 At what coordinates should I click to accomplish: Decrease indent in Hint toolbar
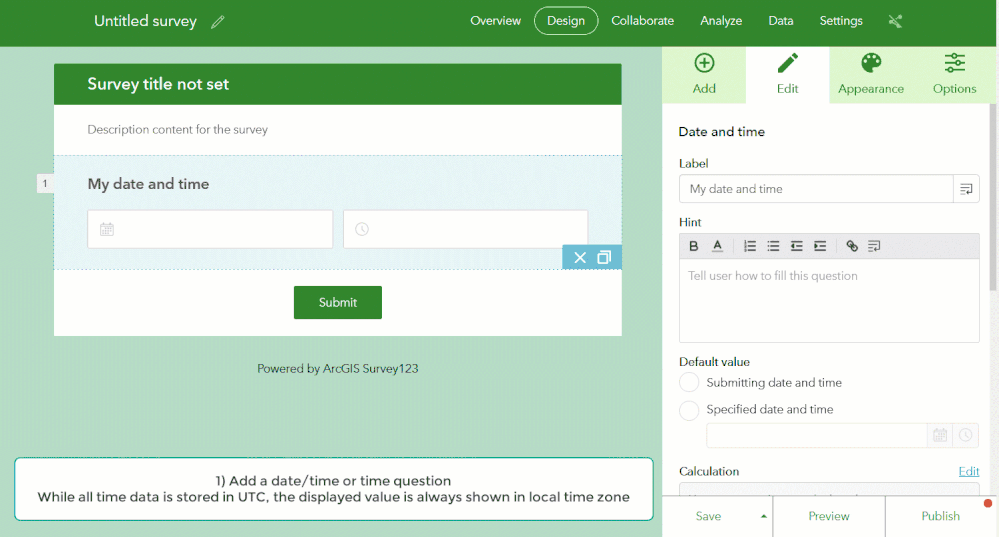click(796, 246)
